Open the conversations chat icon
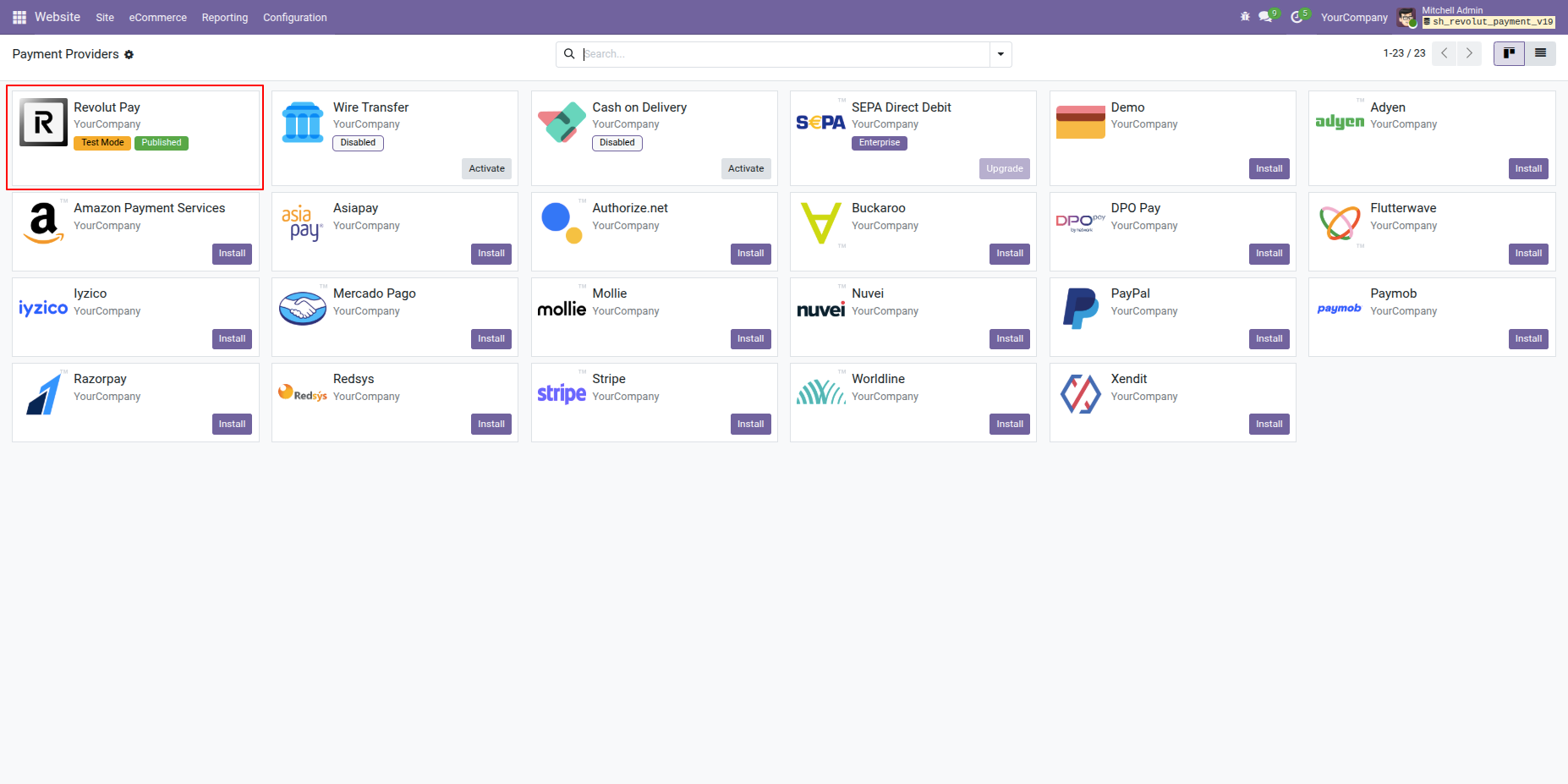This screenshot has height=784, width=1568. pos(1265,17)
